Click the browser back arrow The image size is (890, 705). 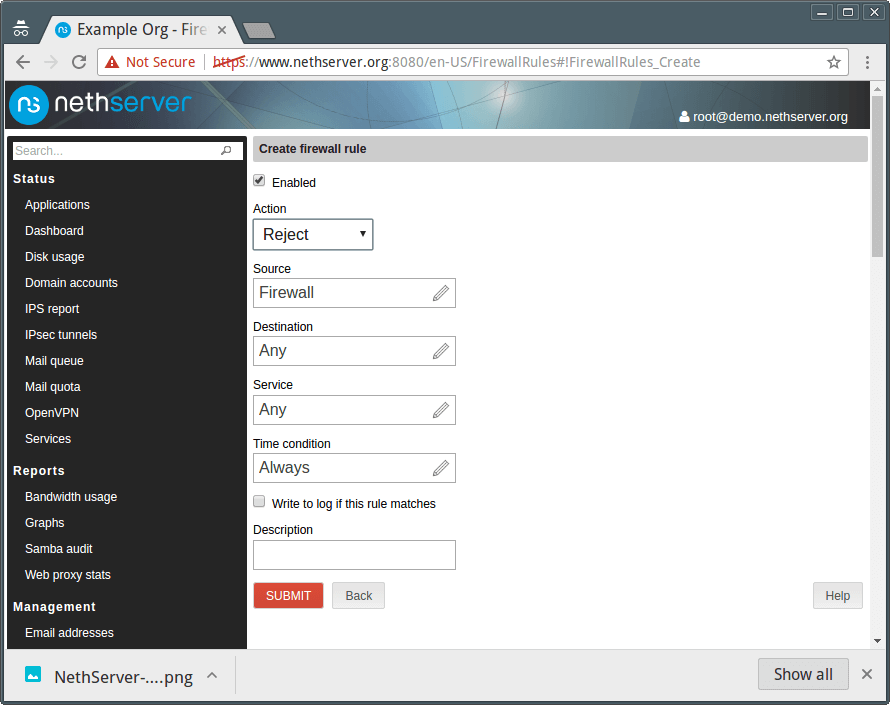23,62
